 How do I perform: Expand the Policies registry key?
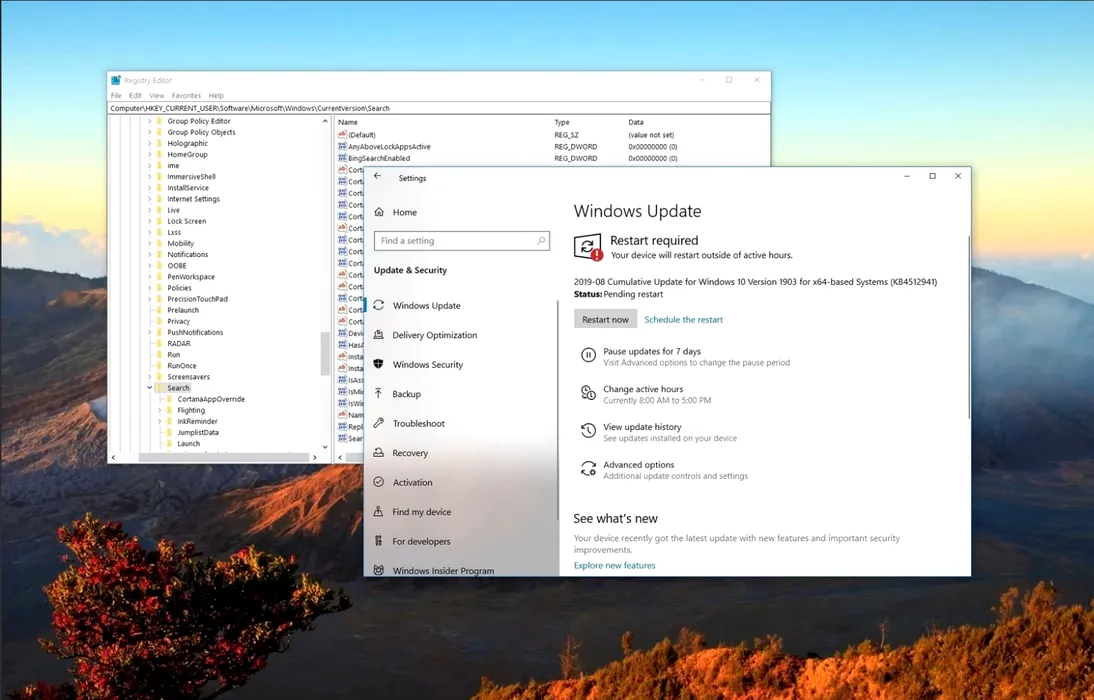pos(149,288)
